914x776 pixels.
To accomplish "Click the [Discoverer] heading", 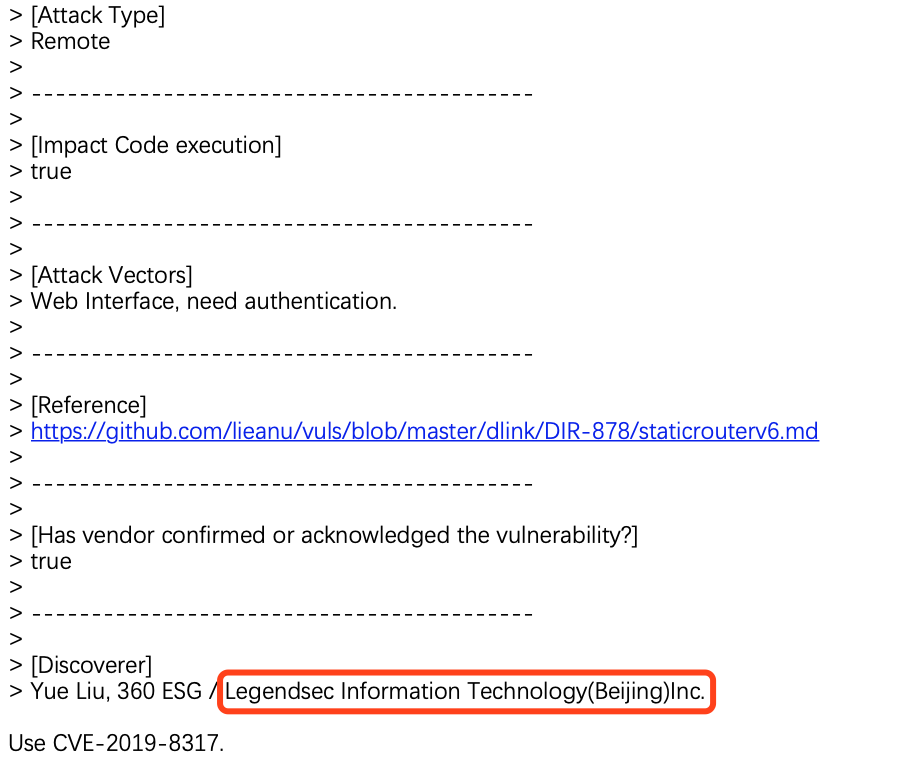I will 92,666.
